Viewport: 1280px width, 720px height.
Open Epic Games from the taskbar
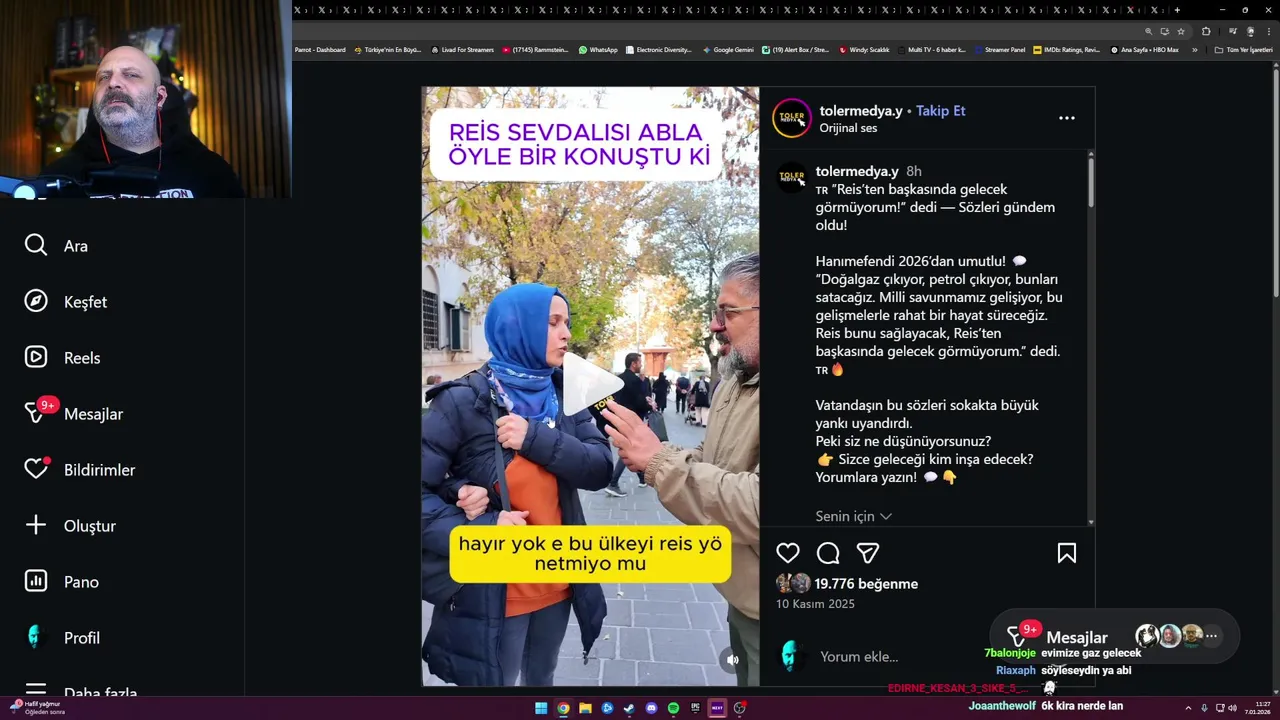point(695,708)
